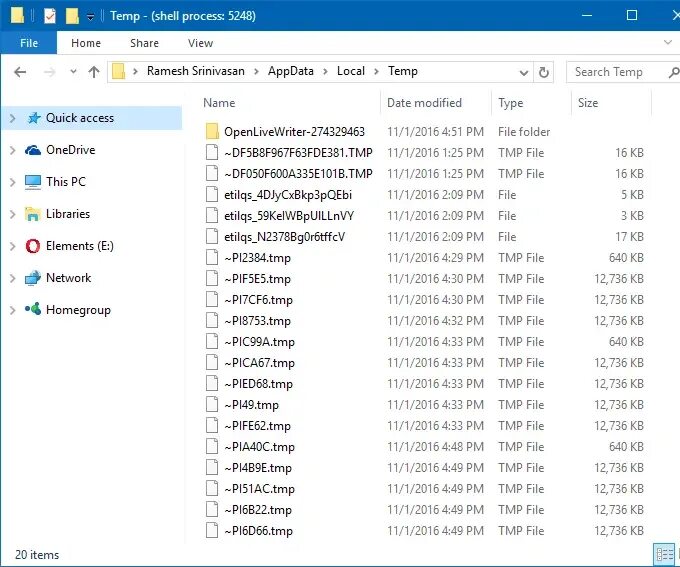Click AppData in the address path

click(x=291, y=71)
